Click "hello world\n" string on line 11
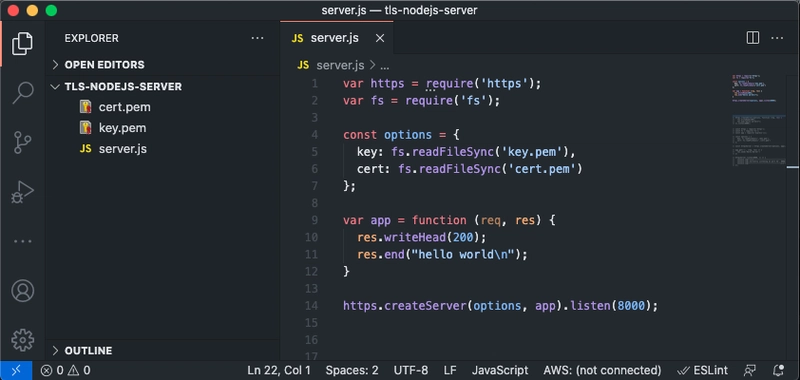The image size is (800, 380). point(462,255)
